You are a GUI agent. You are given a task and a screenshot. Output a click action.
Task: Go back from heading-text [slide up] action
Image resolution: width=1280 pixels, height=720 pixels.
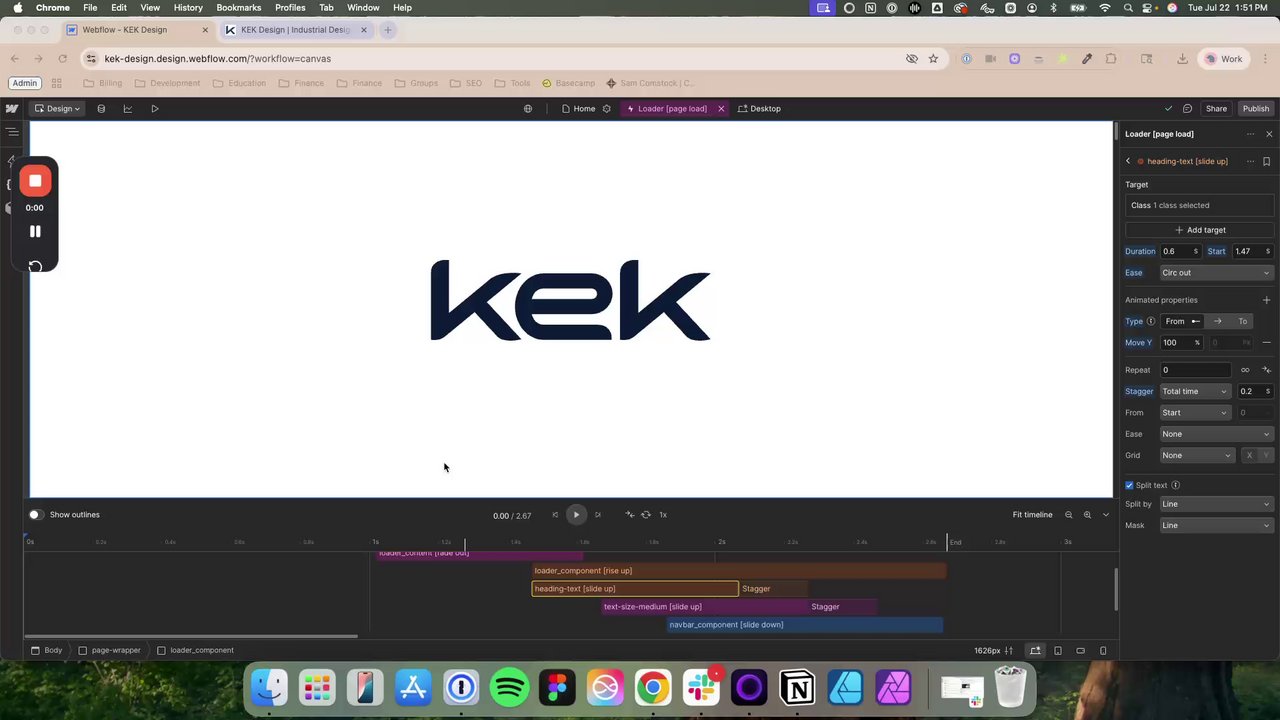pyautogui.click(x=1128, y=161)
